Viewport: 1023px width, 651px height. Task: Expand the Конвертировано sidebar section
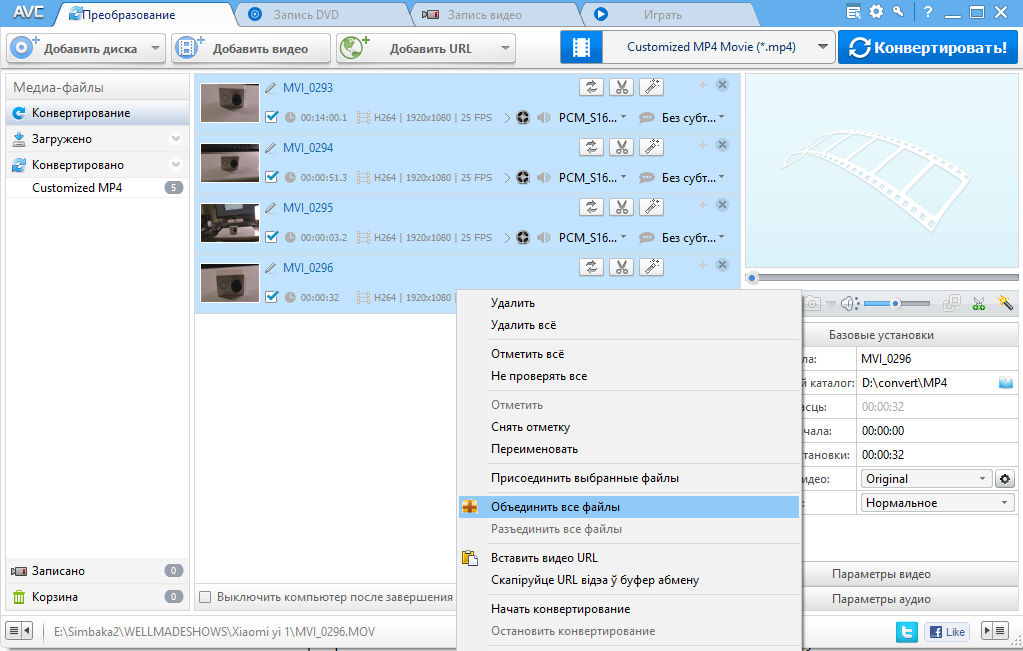tap(176, 164)
